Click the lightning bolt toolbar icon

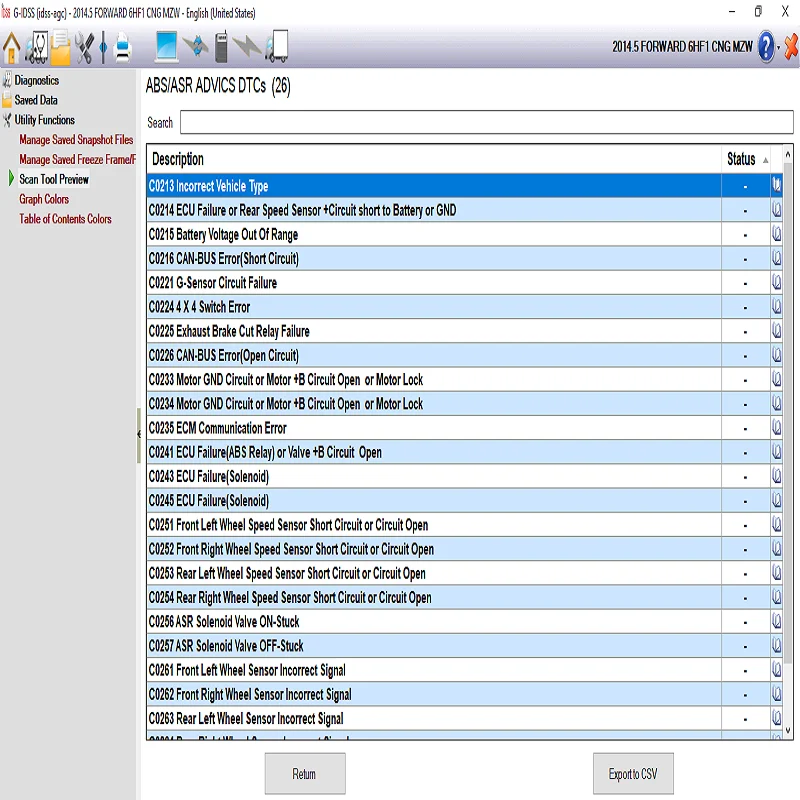(x=247, y=47)
